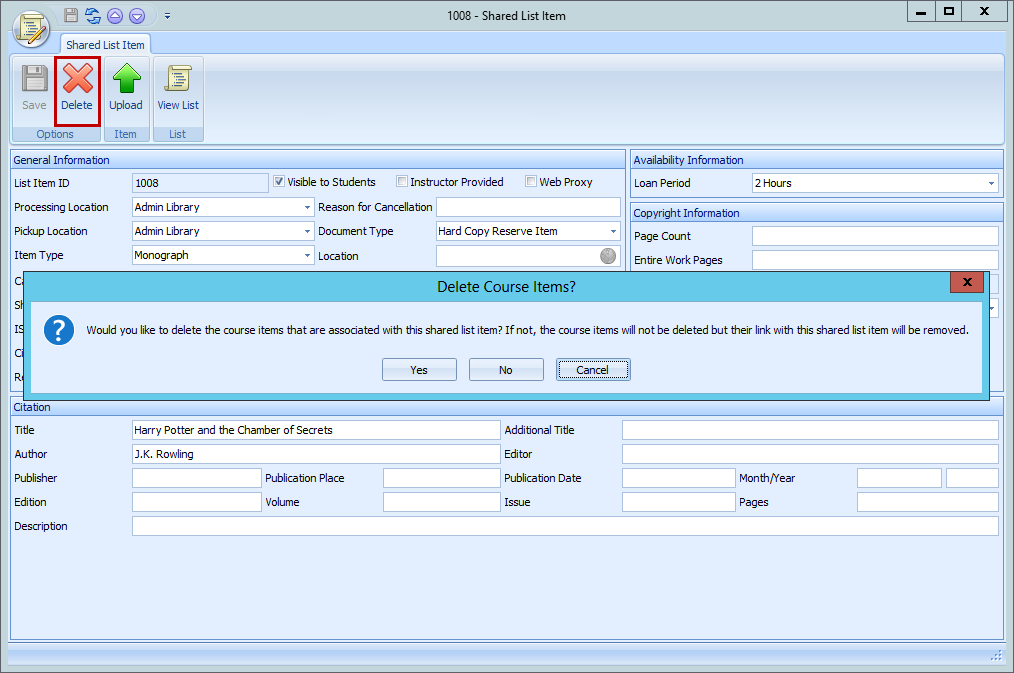
Task: Click Yes to delete associated course items
Action: pos(419,369)
